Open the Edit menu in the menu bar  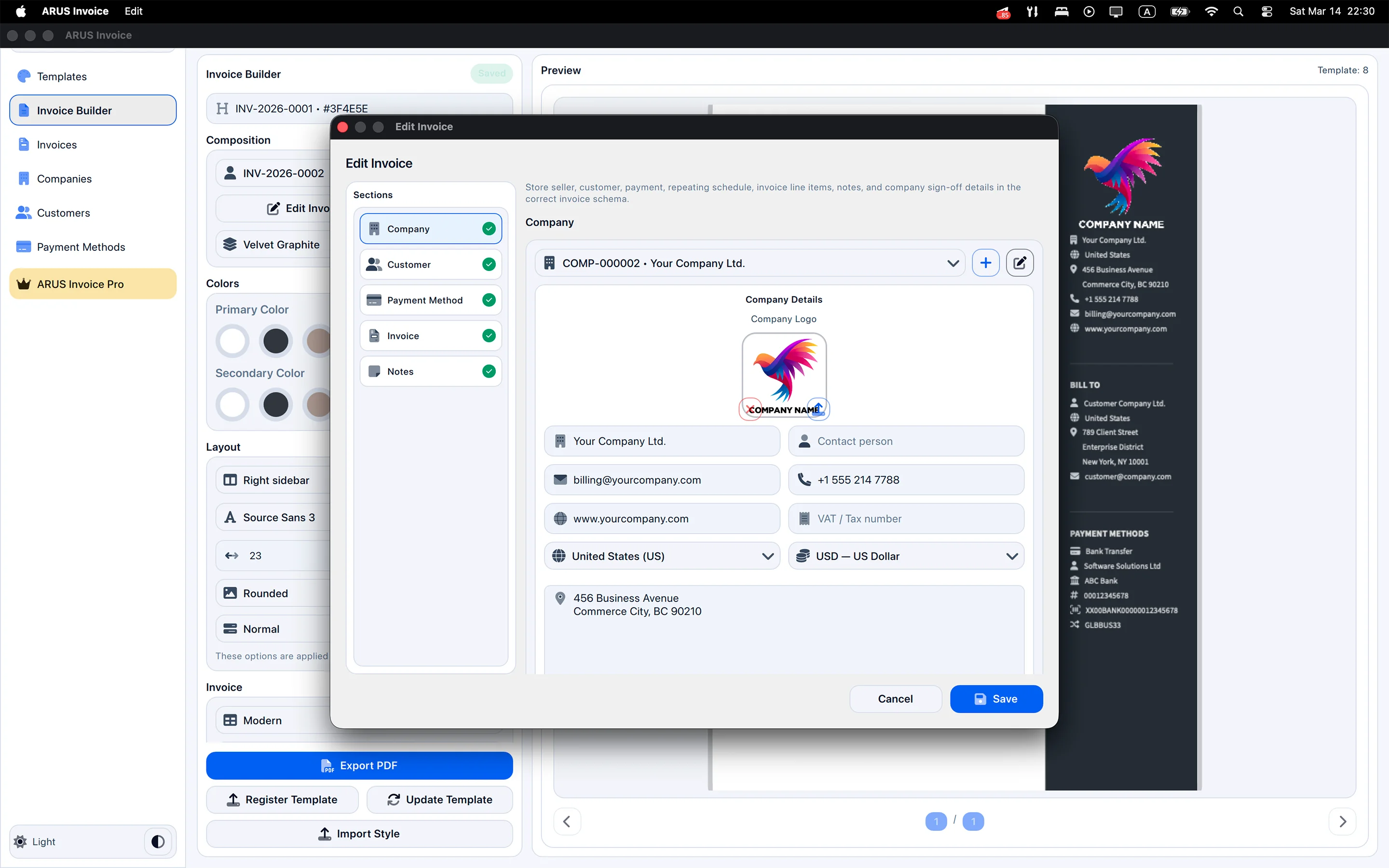coord(133,11)
